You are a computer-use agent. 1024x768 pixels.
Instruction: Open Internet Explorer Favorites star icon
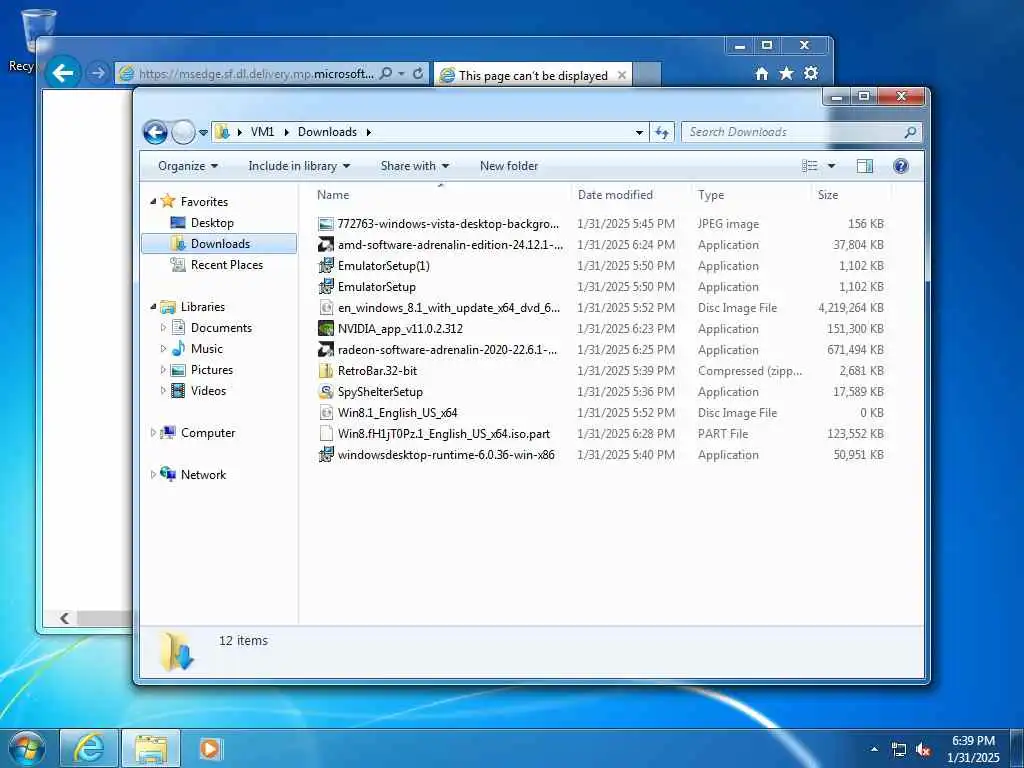(x=786, y=73)
